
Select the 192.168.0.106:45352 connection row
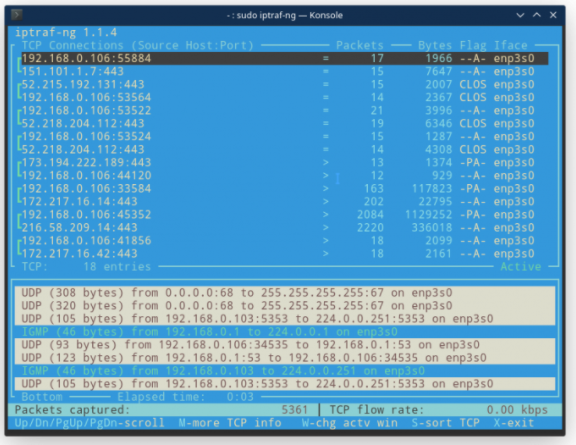pos(285,215)
